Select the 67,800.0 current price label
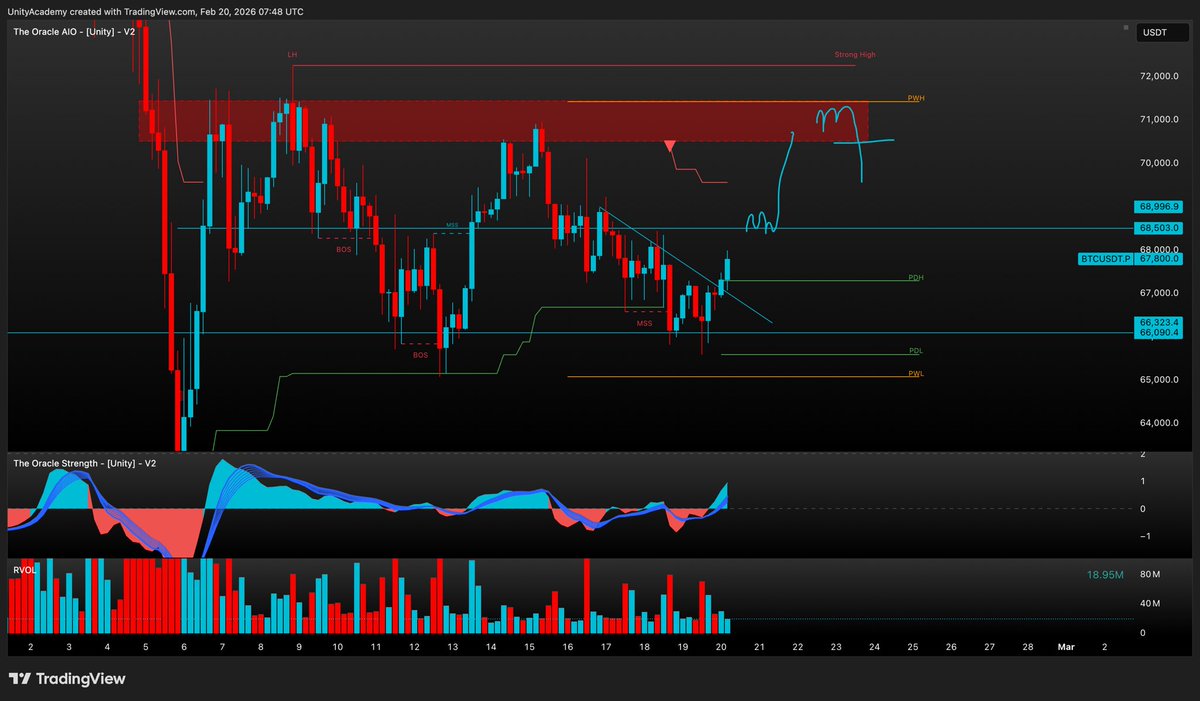This screenshot has width=1200, height=701. click(1157, 258)
